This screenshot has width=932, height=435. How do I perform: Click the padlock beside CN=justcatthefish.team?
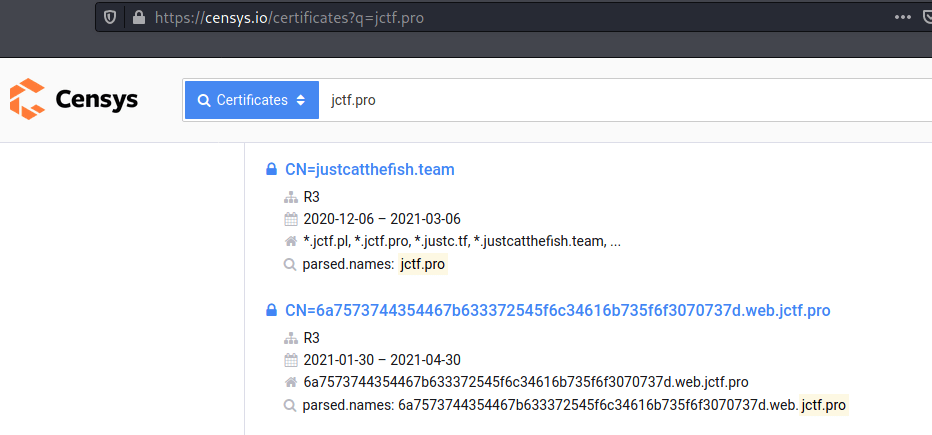271,170
